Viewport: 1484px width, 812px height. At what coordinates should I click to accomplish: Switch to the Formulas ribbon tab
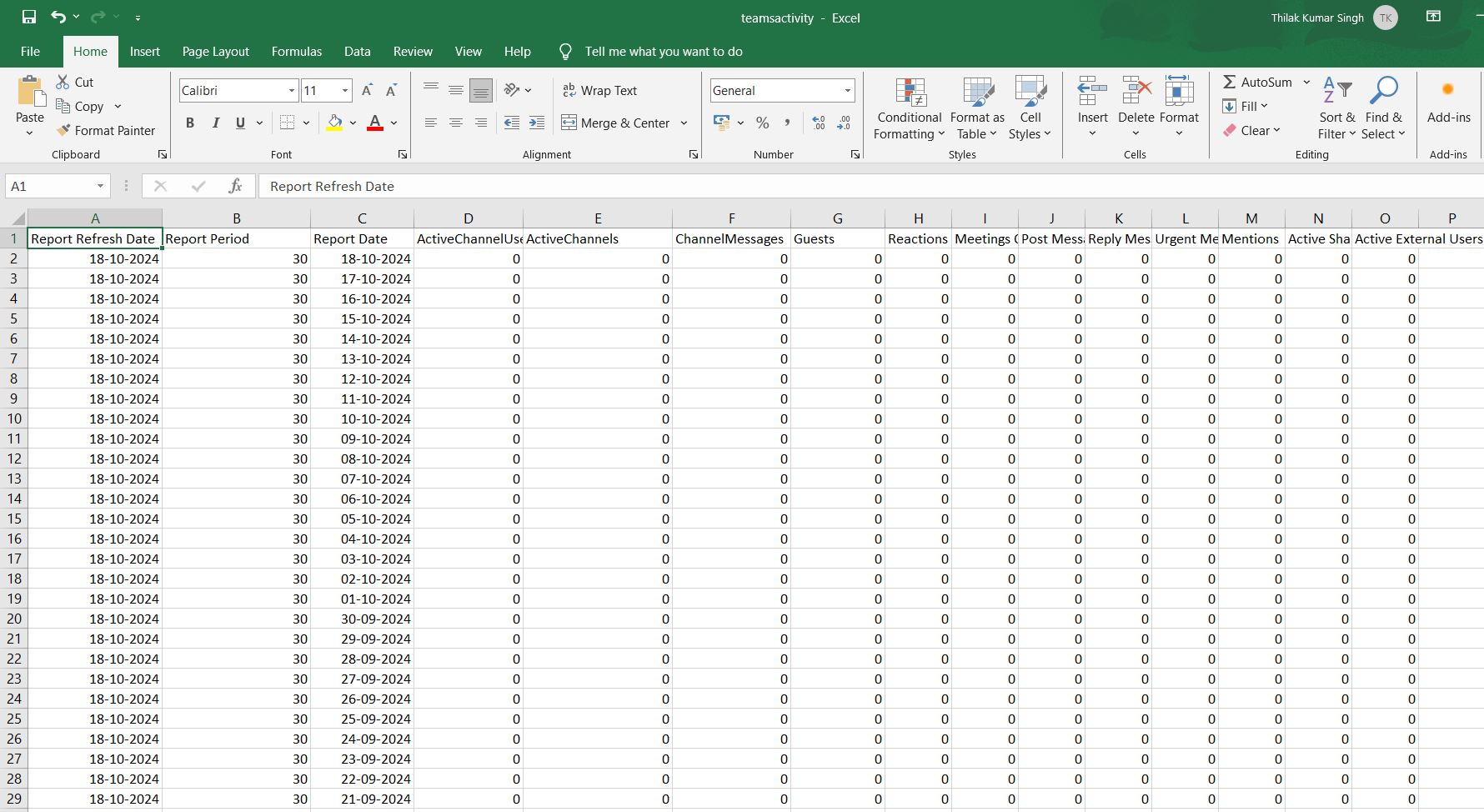coord(296,51)
